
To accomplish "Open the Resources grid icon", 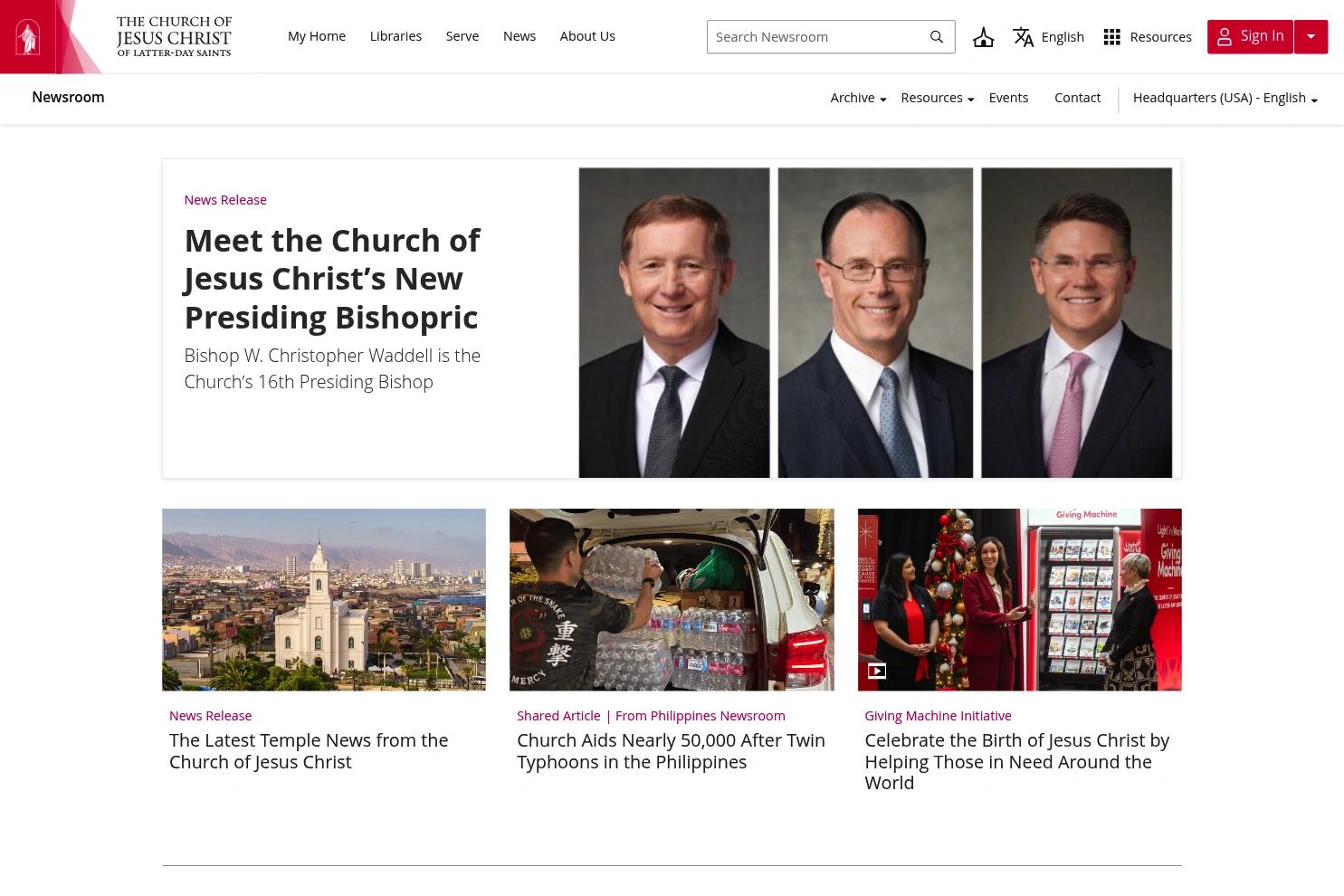I will (x=1112, y=37).
